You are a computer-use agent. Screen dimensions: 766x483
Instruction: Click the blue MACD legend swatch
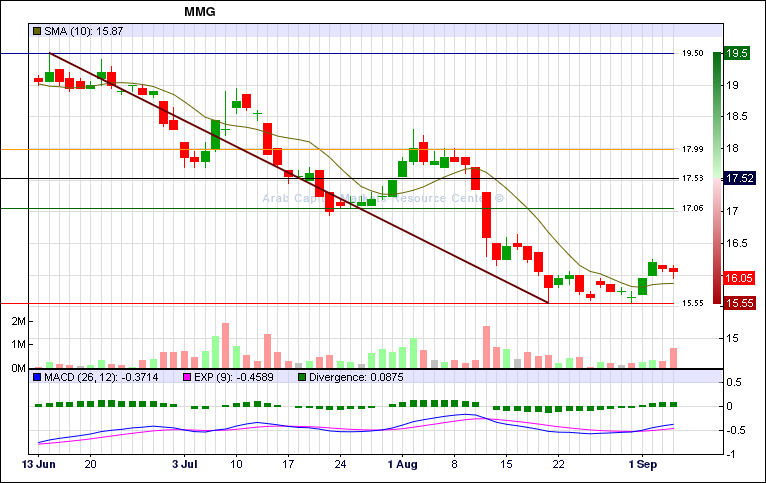click(37, 378)
